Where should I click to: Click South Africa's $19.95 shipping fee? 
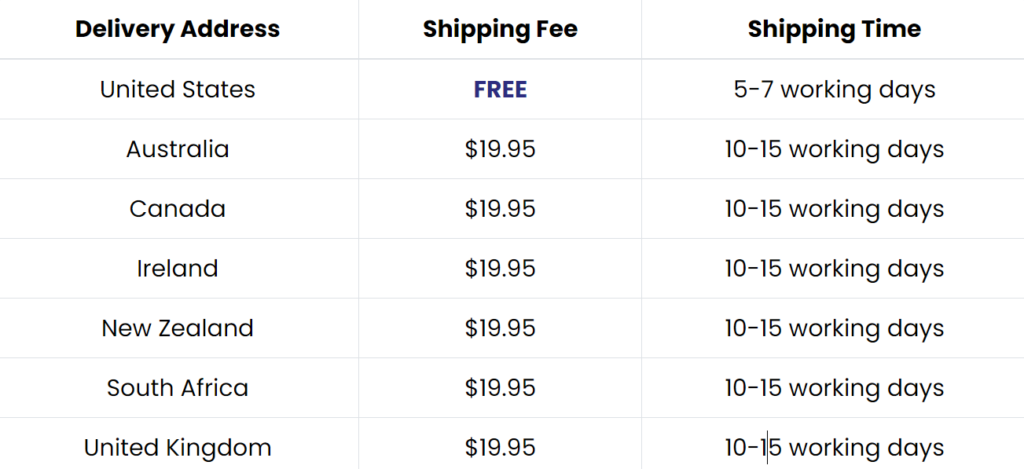click(500, 388)
